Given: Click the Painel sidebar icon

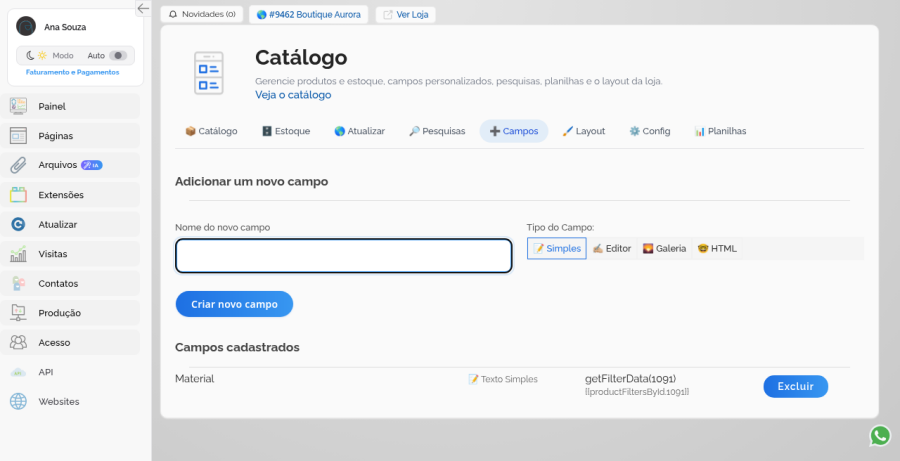Looking at the screenshot, I should [18, 106].
